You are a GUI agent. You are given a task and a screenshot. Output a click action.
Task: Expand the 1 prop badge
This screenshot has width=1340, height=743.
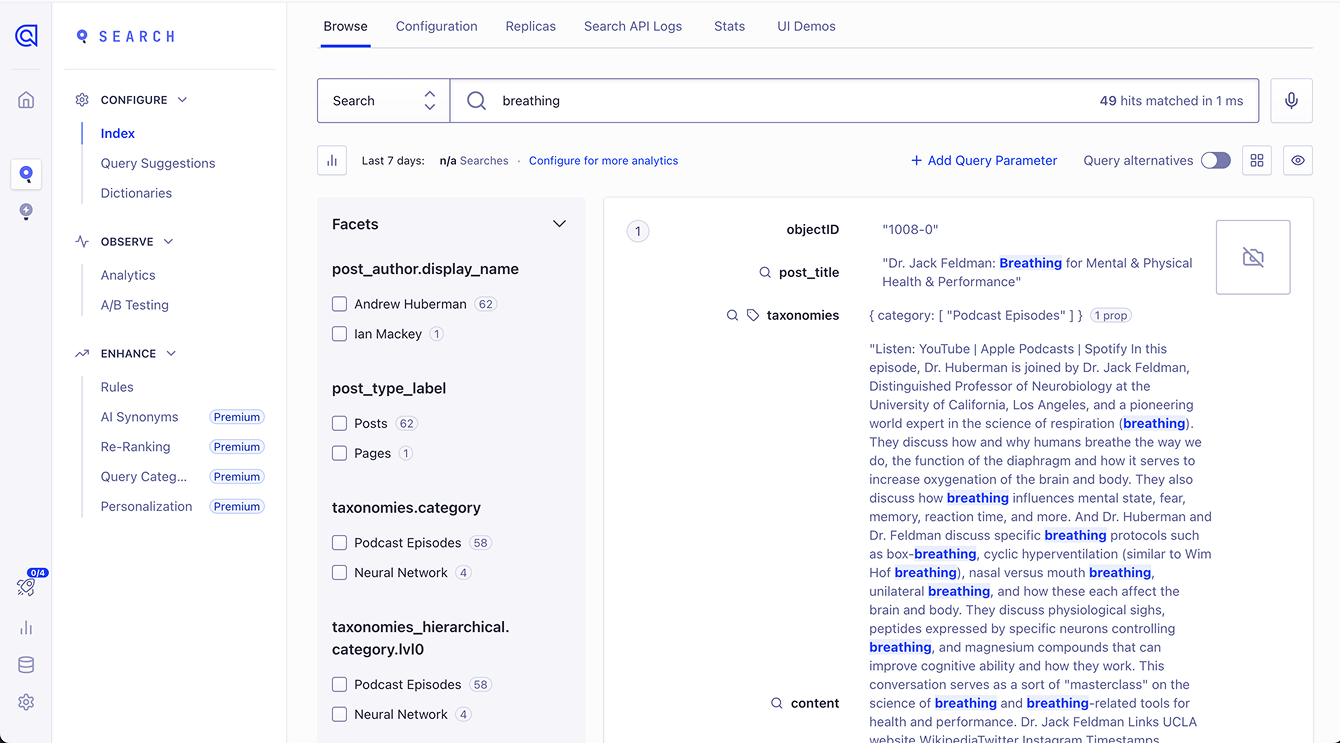[1111, 315]
